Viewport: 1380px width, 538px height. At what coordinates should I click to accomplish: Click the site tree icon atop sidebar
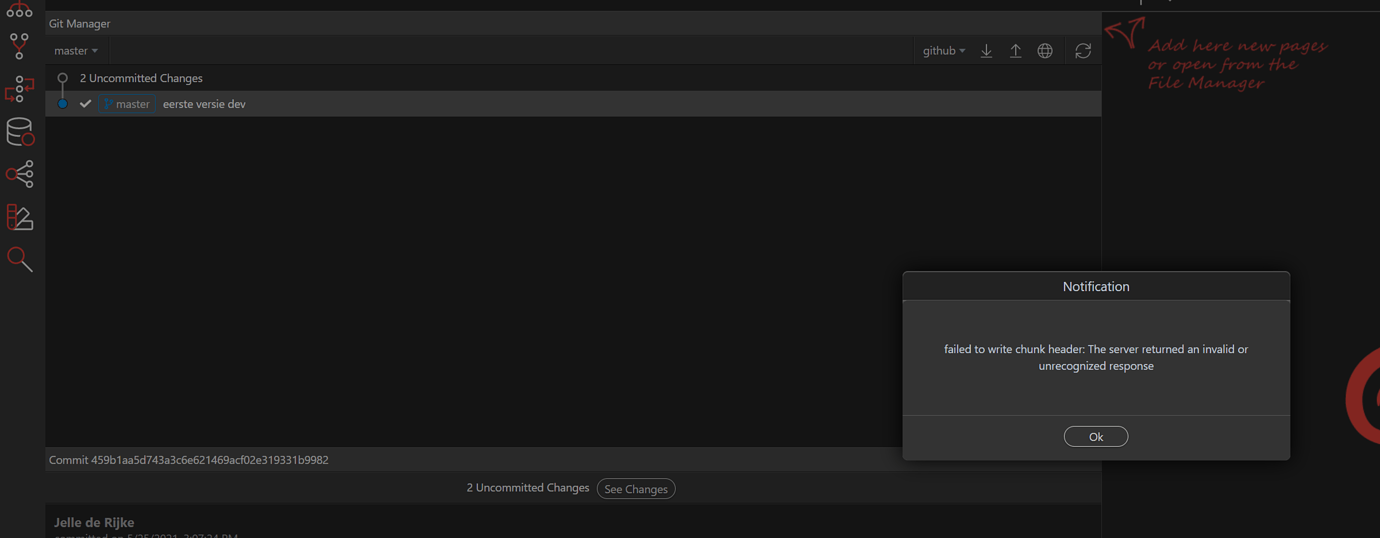point(19,9)
